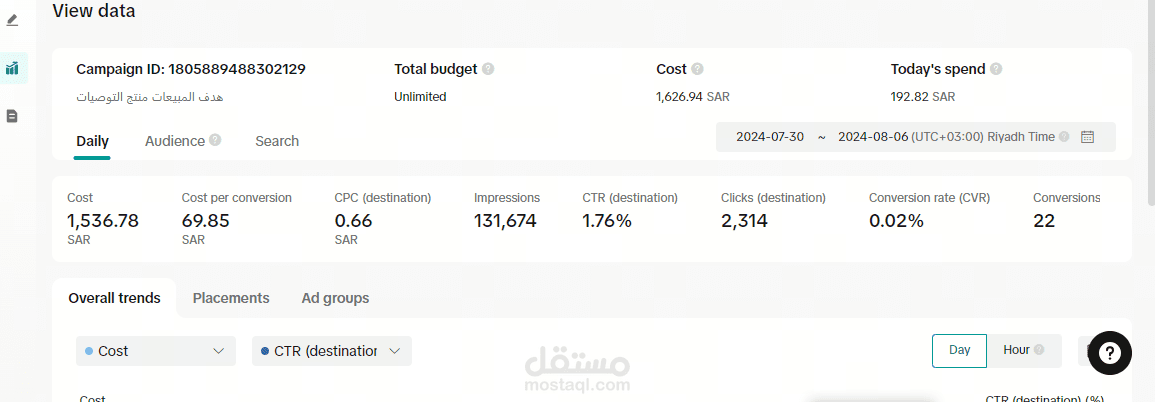
Task: Click the start date 2024-07-30 field
Action: click(x=770, y=137)
